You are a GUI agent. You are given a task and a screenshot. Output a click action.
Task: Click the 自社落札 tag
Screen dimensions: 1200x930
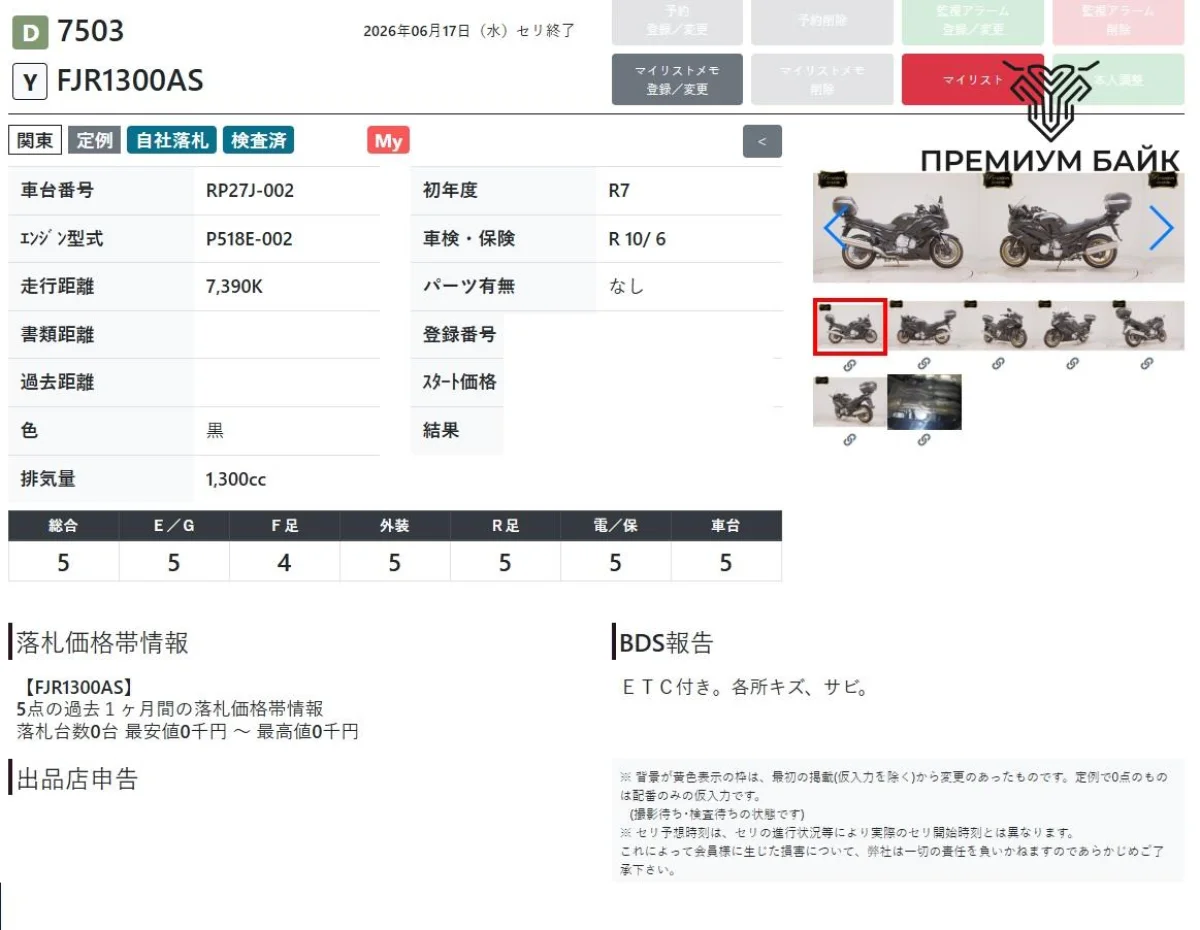pyautogui.click(x=172, y=141)
